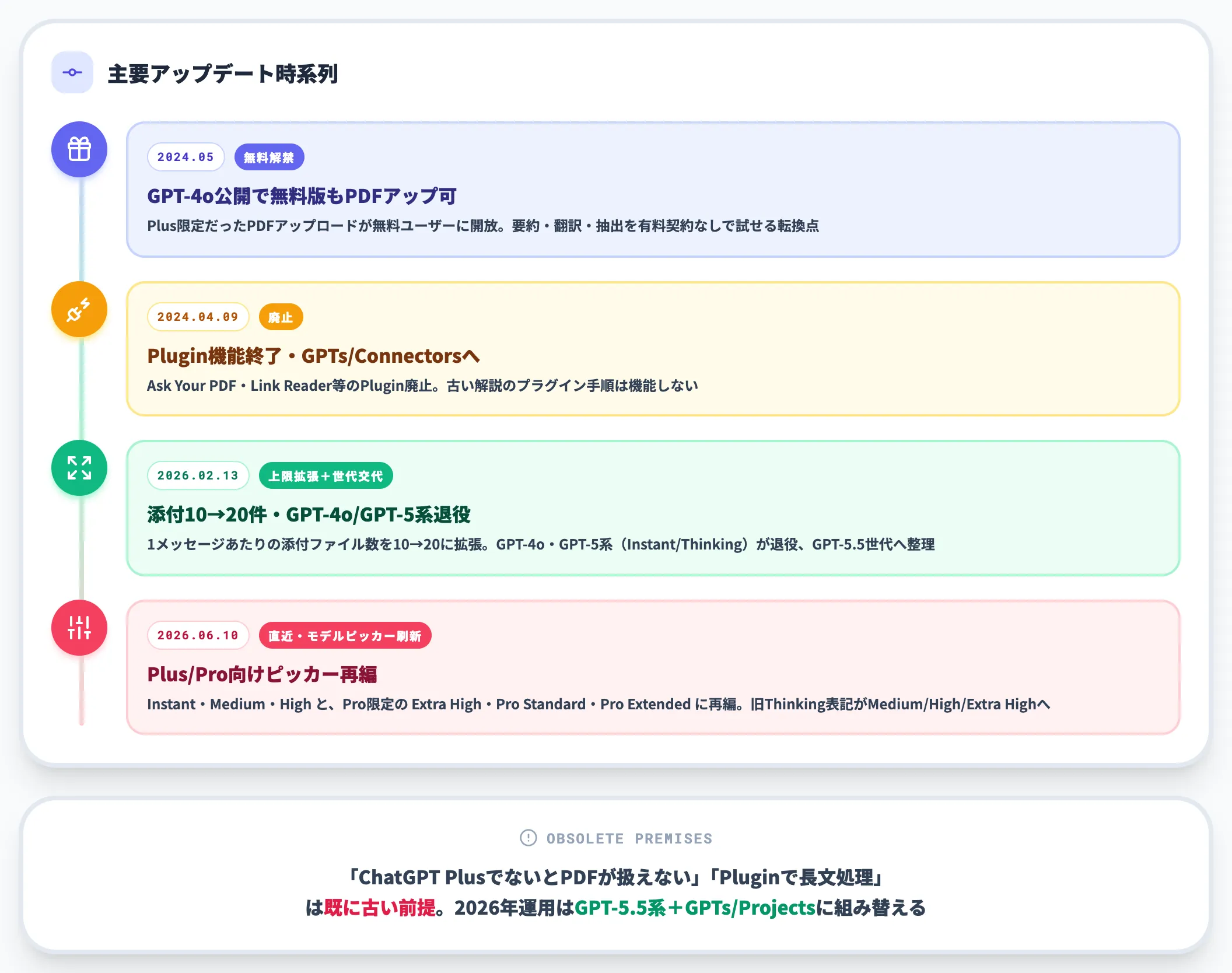Click the description starting Instant・Medium・High
The width and height of the screenshot is (1232, 973).
pos(598,704)
